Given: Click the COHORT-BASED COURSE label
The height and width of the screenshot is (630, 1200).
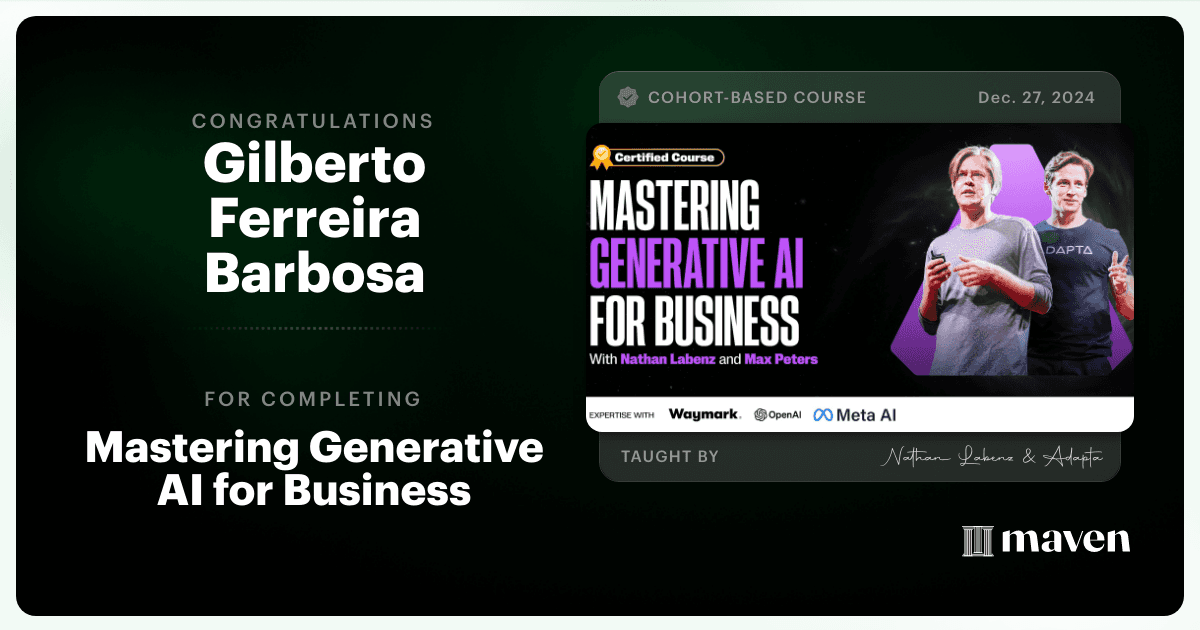Looking at the screenshot, I should pyautogui.click(x=757, y=98).
